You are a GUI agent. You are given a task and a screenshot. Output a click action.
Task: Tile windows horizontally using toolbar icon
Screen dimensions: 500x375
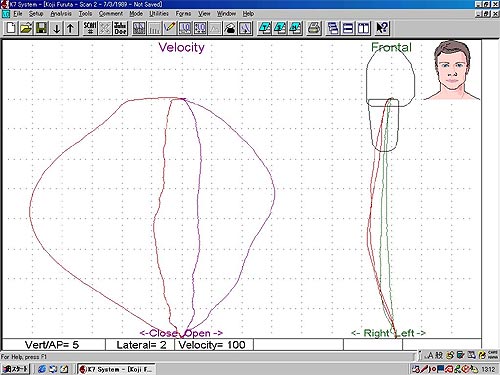click(x=348, y=28)
